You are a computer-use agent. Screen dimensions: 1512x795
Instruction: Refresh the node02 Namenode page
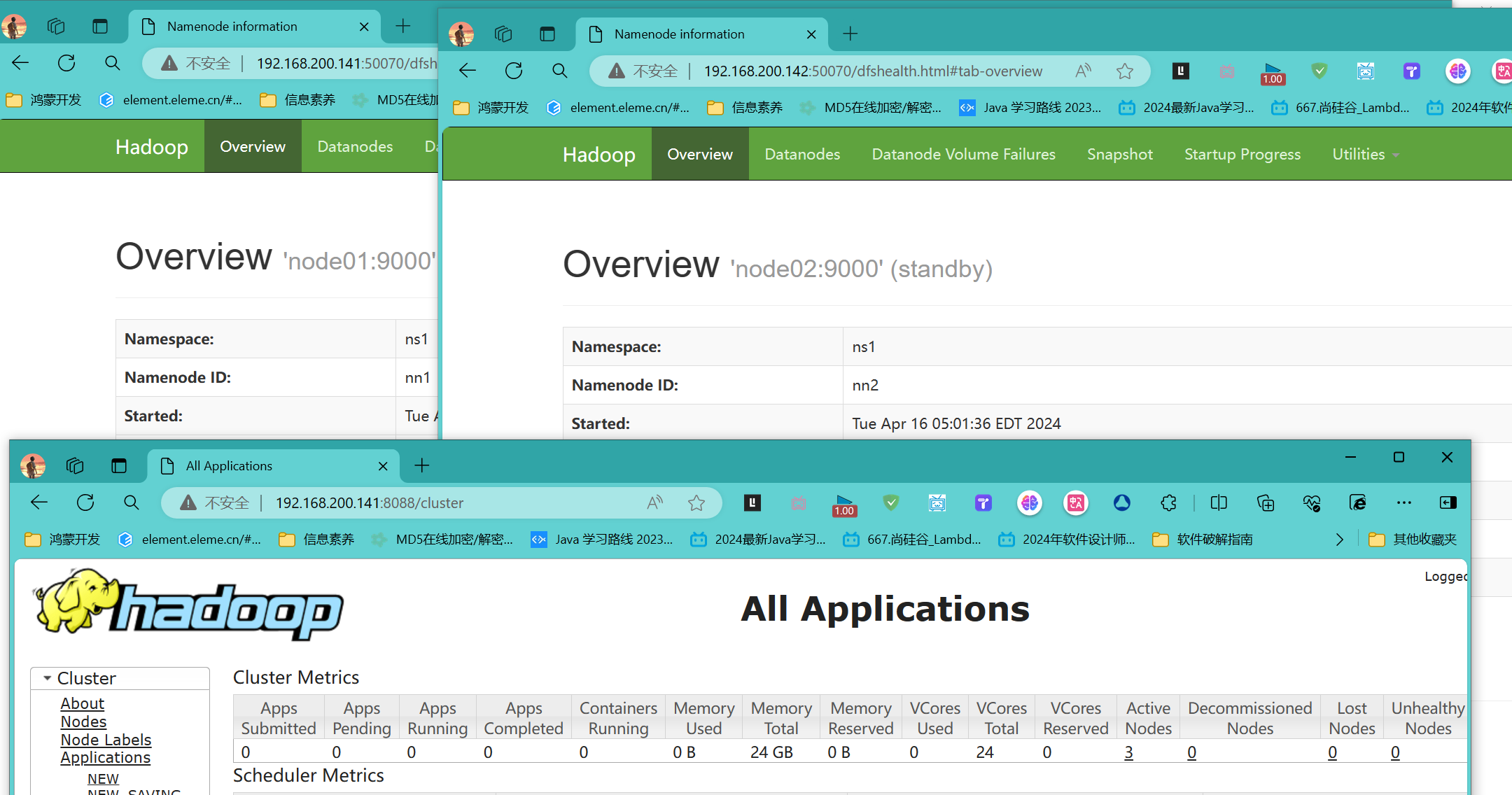tap(514, 71)
